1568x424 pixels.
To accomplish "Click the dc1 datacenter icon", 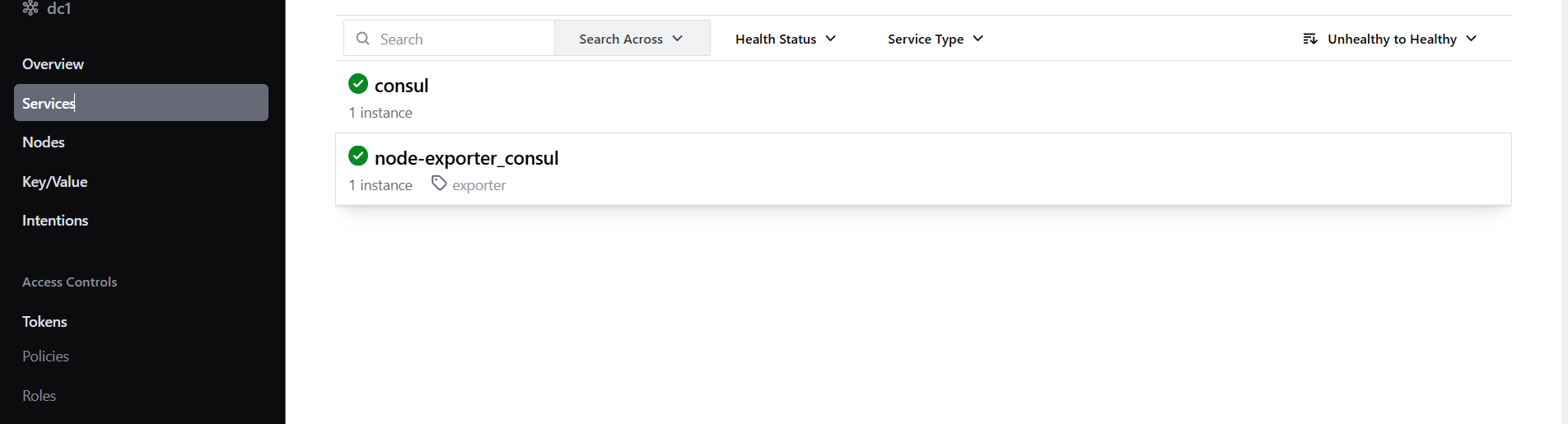I will (x=30, y=8).
